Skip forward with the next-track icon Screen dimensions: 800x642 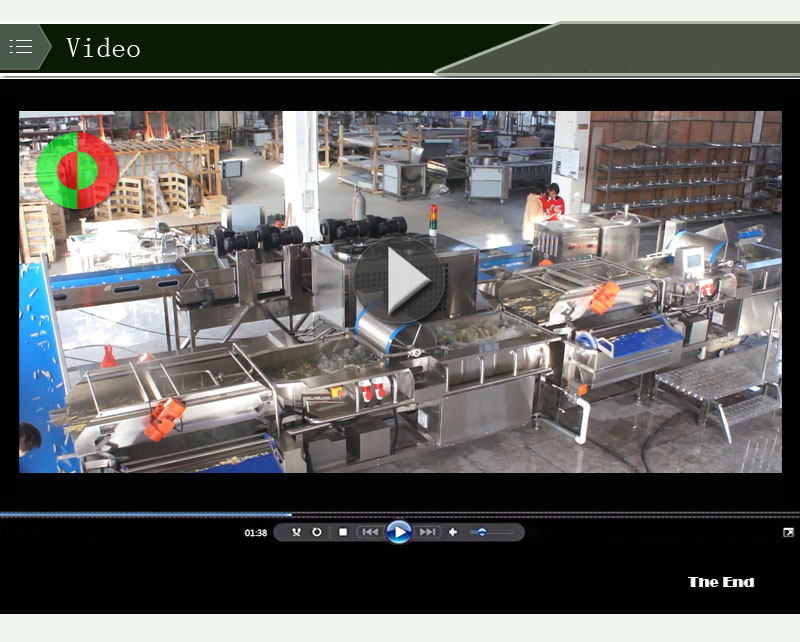[x=430, y=532]
